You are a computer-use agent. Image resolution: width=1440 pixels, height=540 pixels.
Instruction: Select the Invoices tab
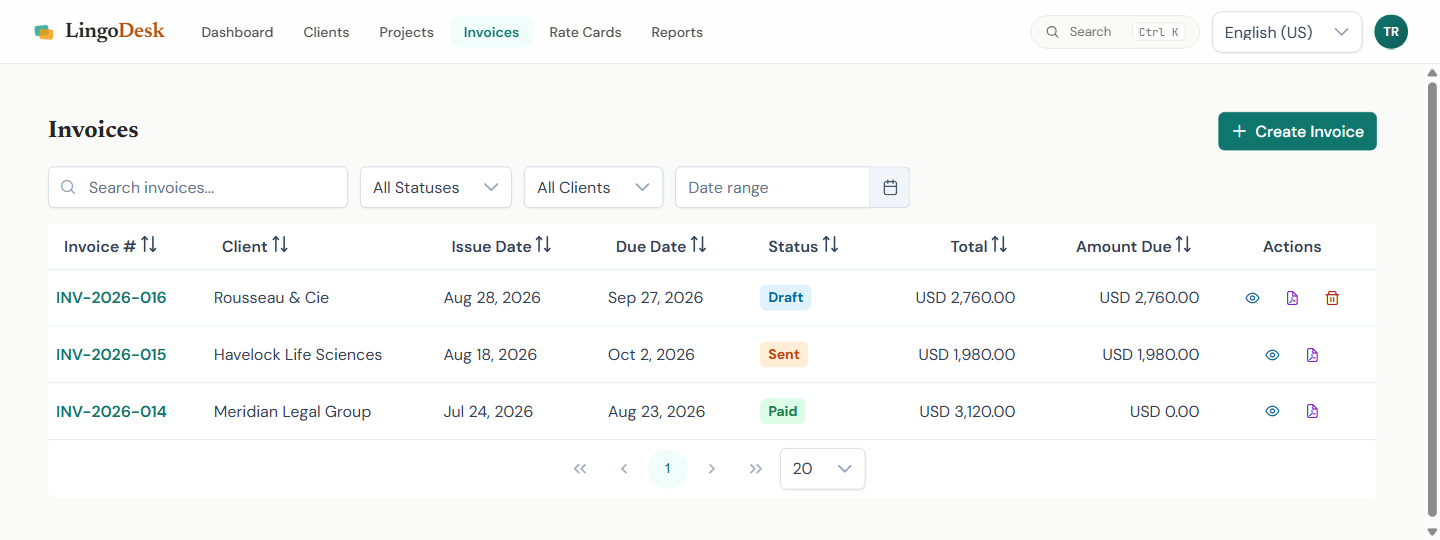pos(491,32)
